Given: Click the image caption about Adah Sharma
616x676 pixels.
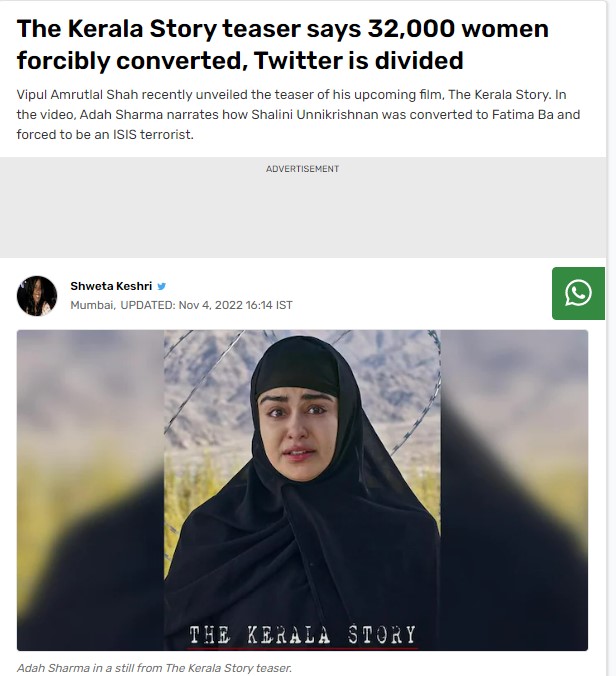Looking at the screenshot, I should 154,668.
